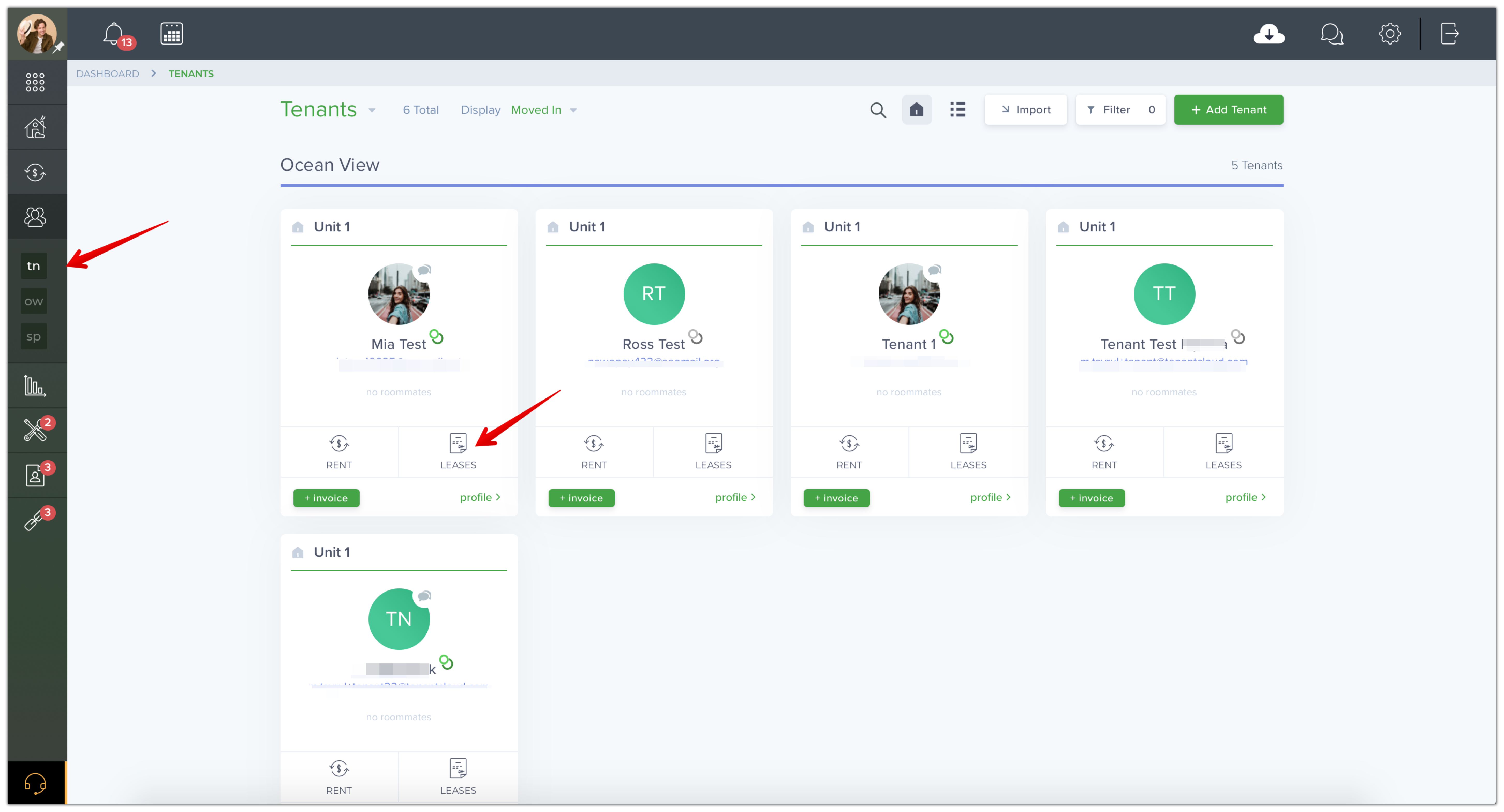This screenshot has width=1504, height=812.
Task: Click connection status icon beside Tenant 1
Action: coord(946,337)
